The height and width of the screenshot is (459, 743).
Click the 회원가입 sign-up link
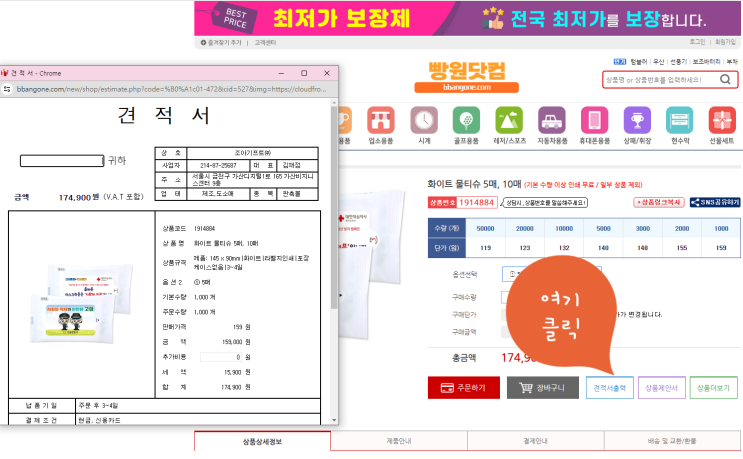point(725,42)
